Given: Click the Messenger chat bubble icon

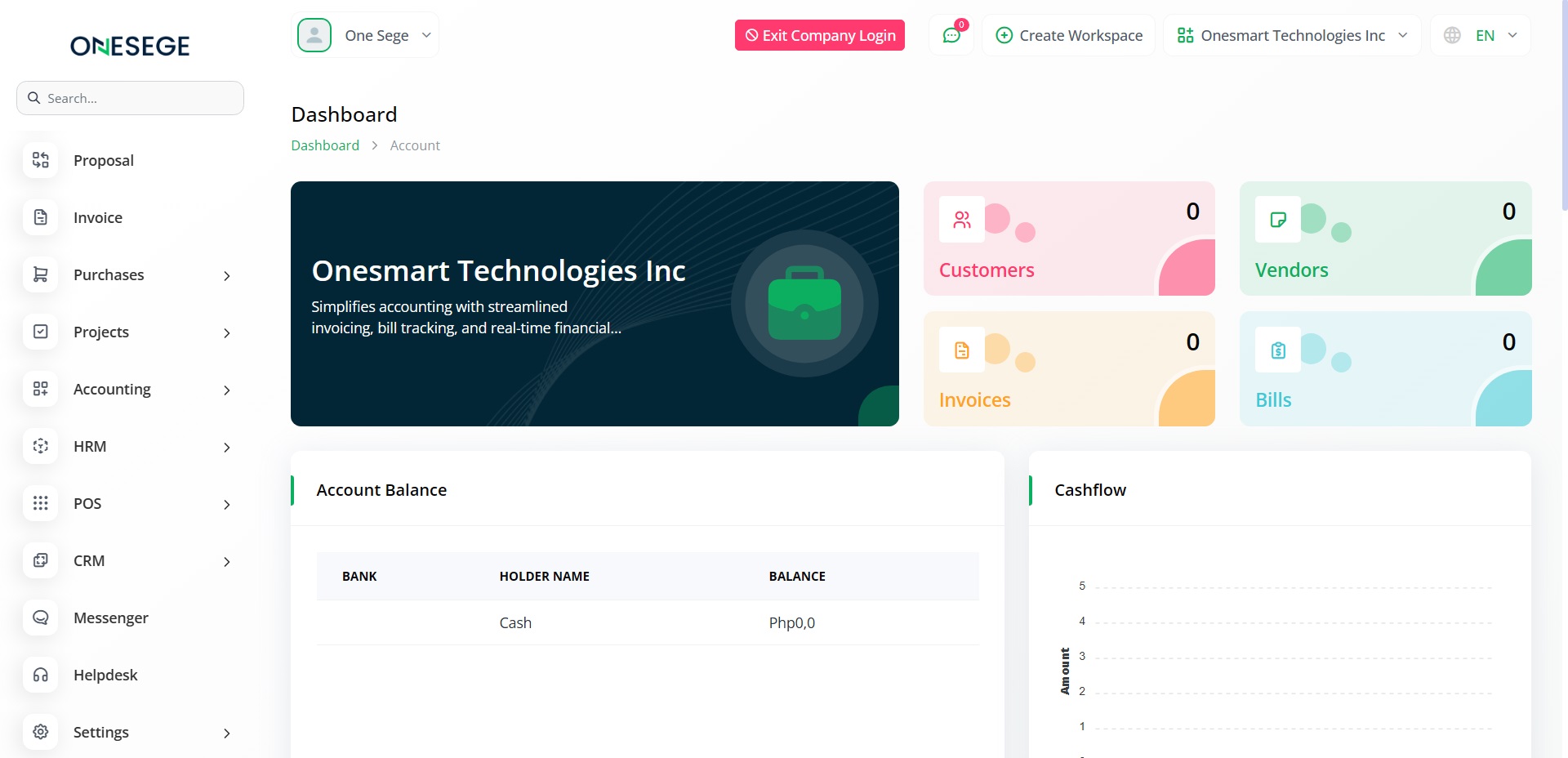Looking at the screenshot, I should pyautogui.click(x=41, y=618).
